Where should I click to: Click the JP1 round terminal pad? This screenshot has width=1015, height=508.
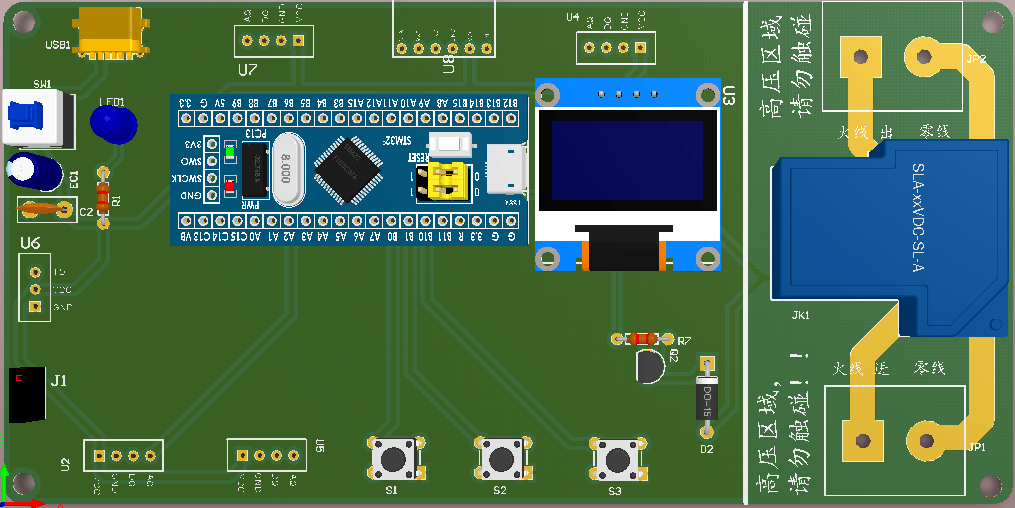pyautogui.click(x=926, y=441)
